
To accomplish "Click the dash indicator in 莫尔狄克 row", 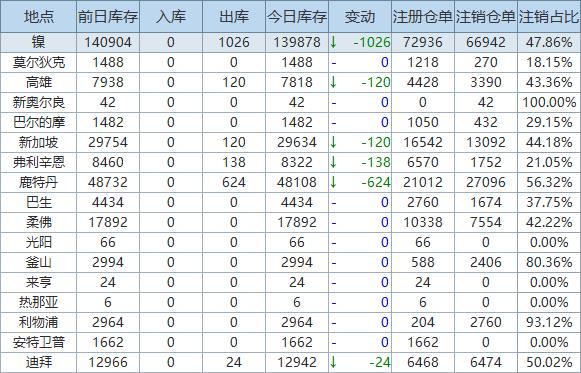I will click(x=334, y=63).
